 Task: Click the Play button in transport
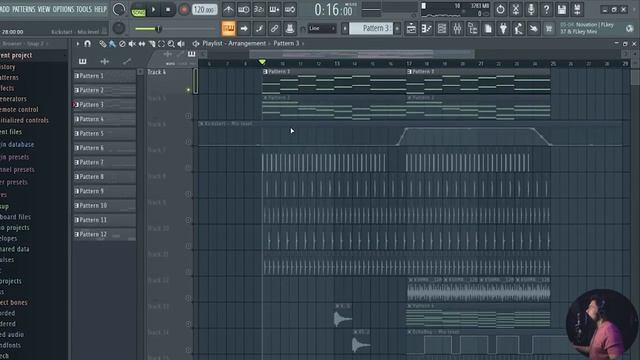click(153, 9)
